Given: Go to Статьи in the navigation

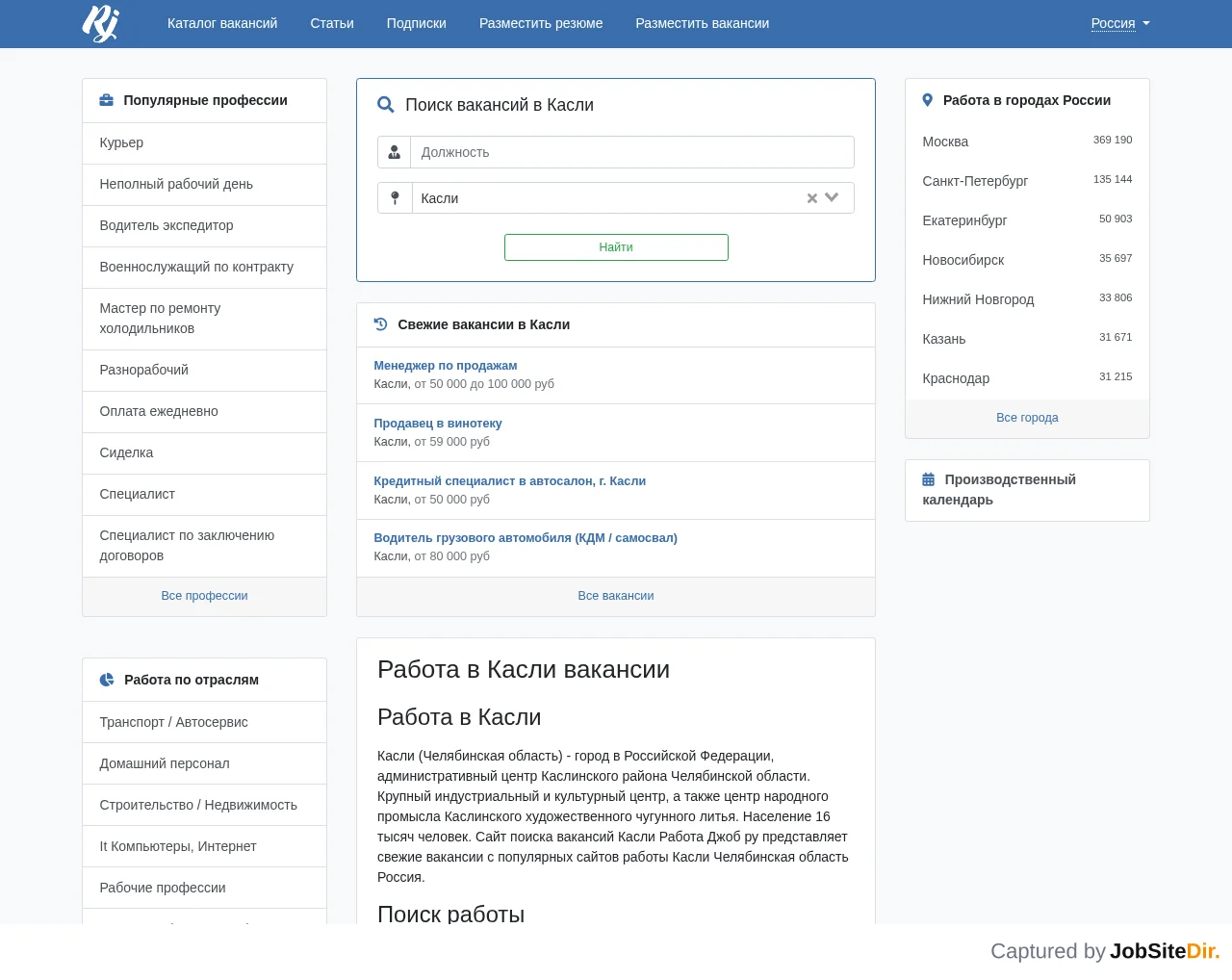Looking at the screenshot, I should (332, 23).
